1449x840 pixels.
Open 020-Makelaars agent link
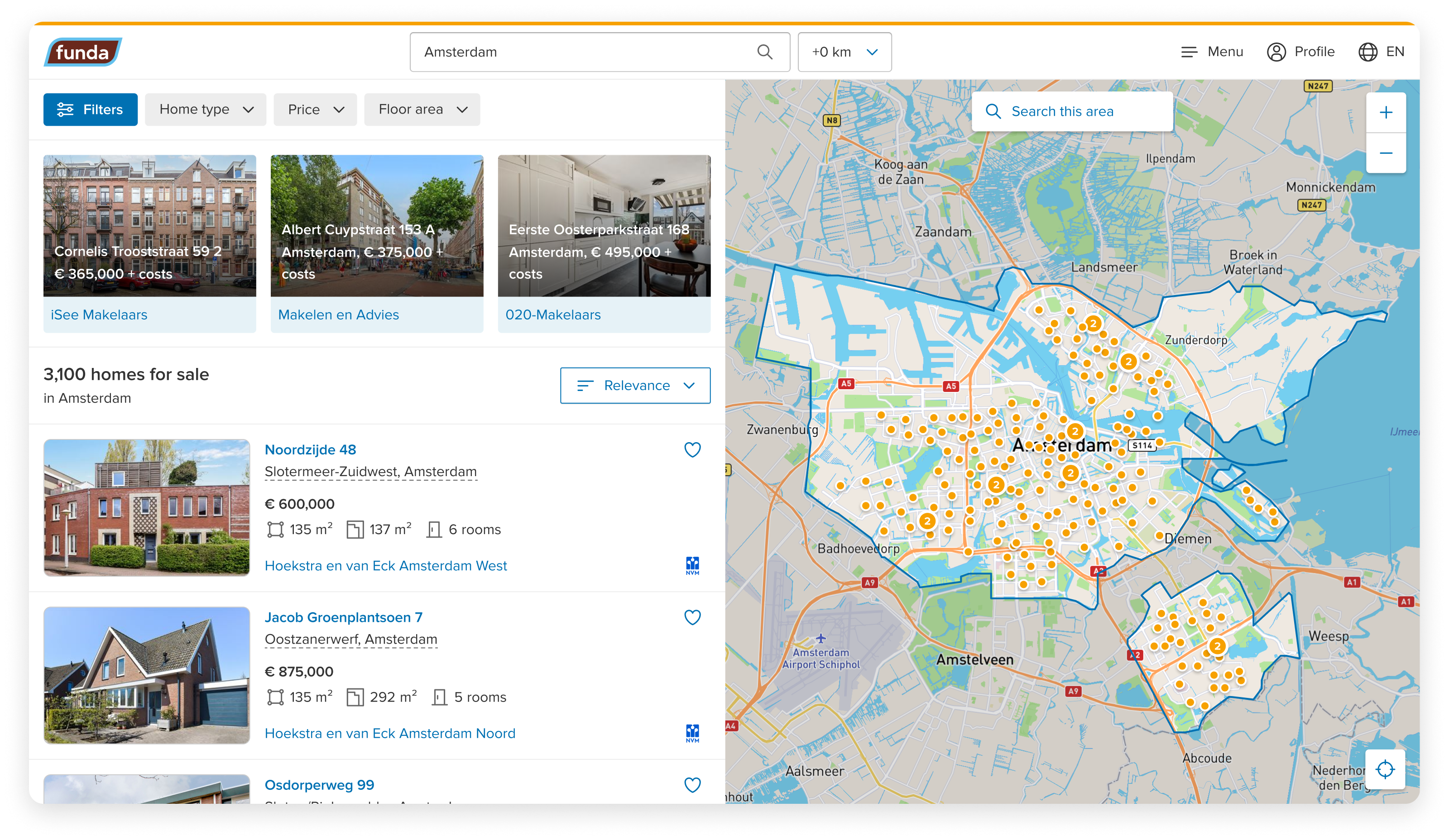(x=552, y=315)
